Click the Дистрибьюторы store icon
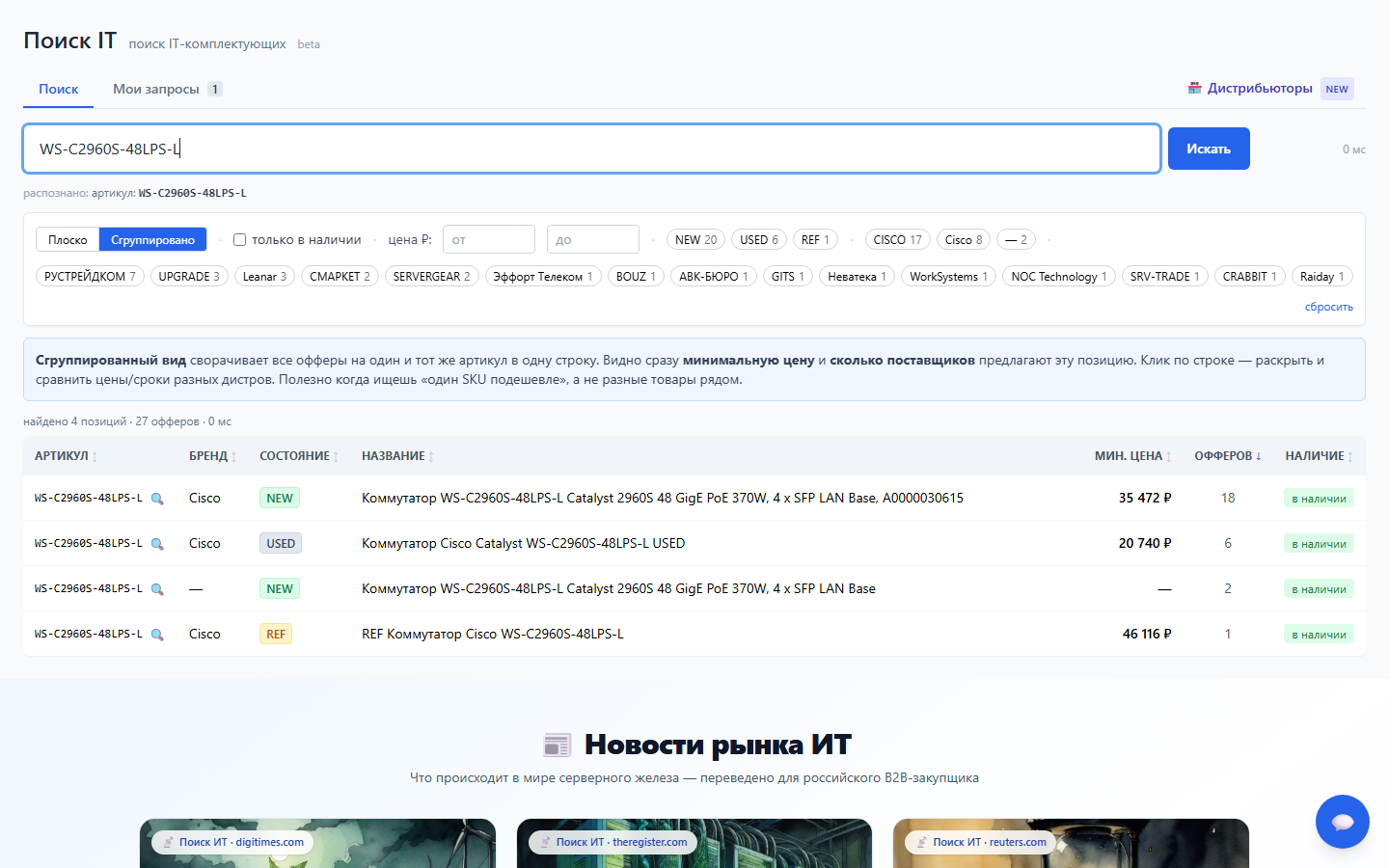The width and height of the screenshot is (1389, 868). click(x=1194, y=88)
